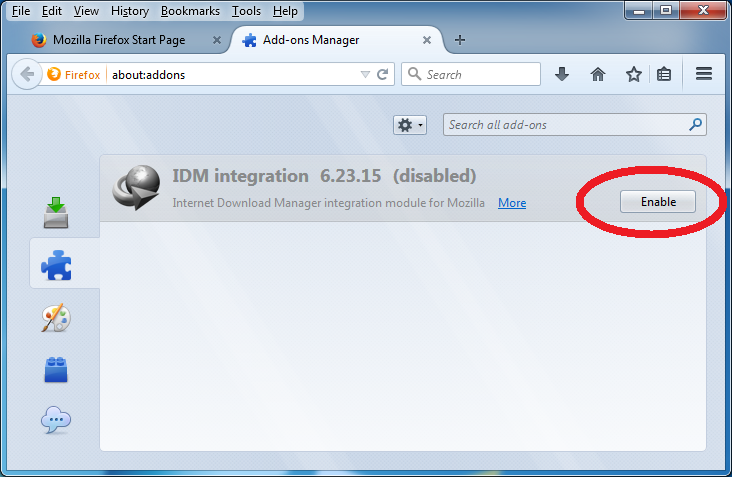
Task: Click the Search all add-ons field
Action: tap(575, 125)
